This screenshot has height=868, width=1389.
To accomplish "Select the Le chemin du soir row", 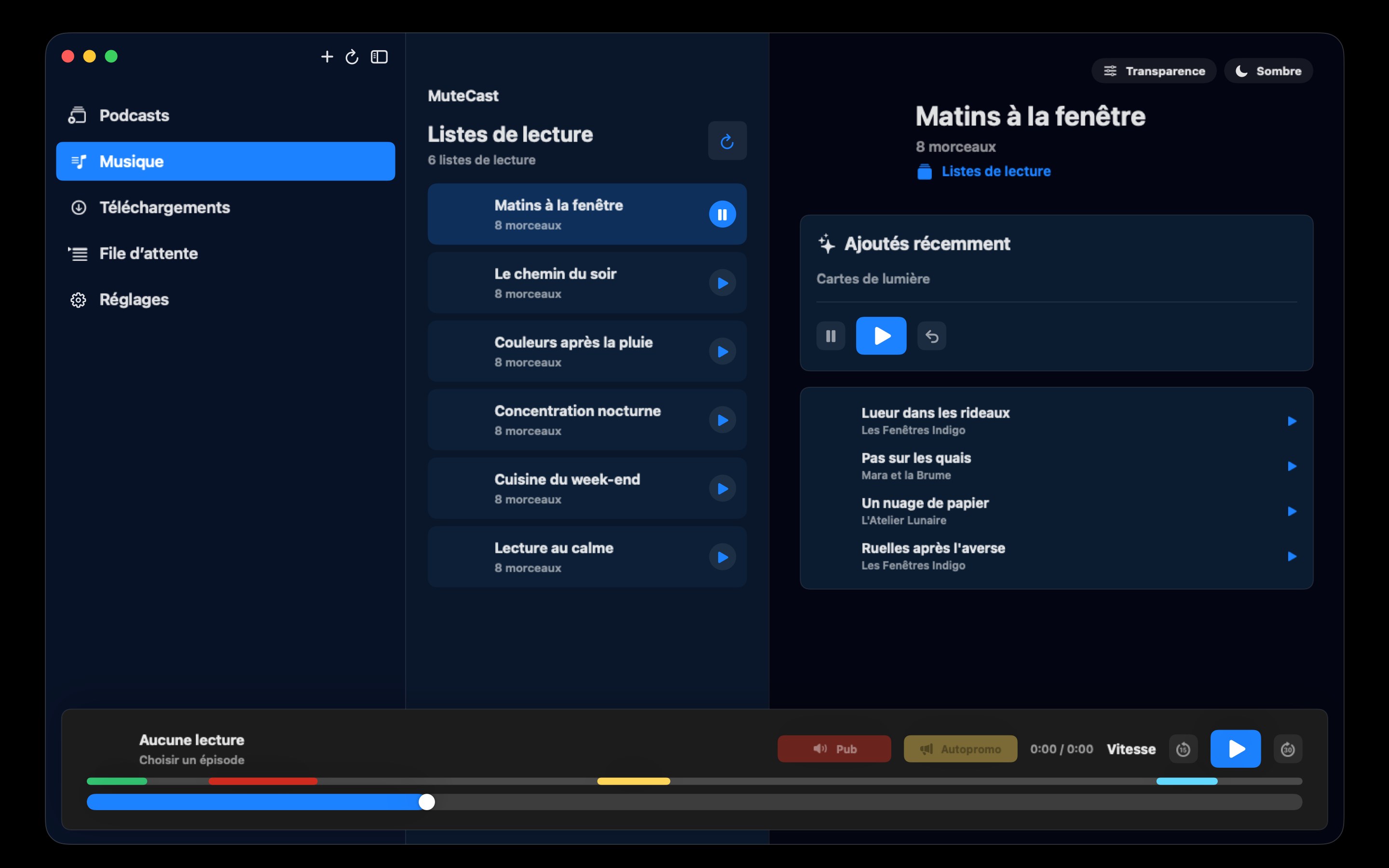I will click(x=586, y=283).
